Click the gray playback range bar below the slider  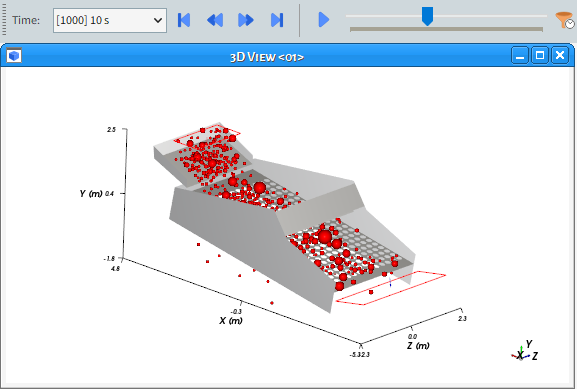pyautogui.click(x=446, y=29)
